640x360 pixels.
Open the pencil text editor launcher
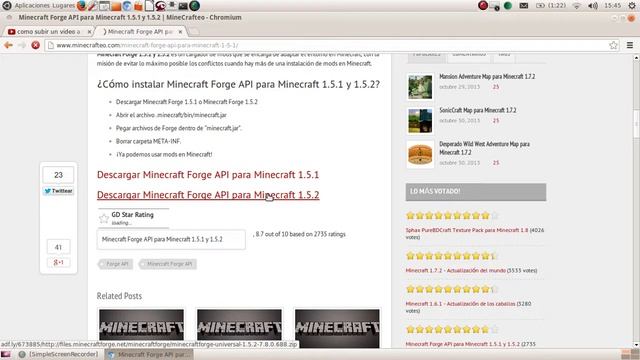[93, 6]
